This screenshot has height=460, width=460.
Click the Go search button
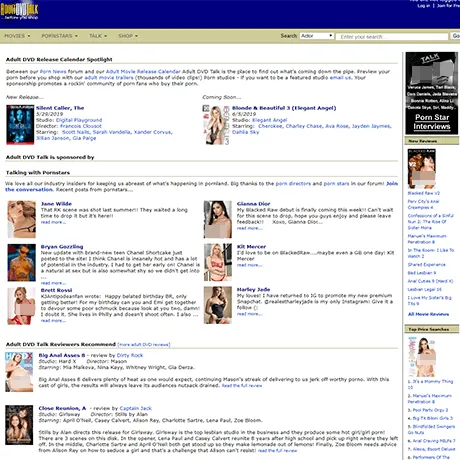pyautogui.click(x=456, y=36)
